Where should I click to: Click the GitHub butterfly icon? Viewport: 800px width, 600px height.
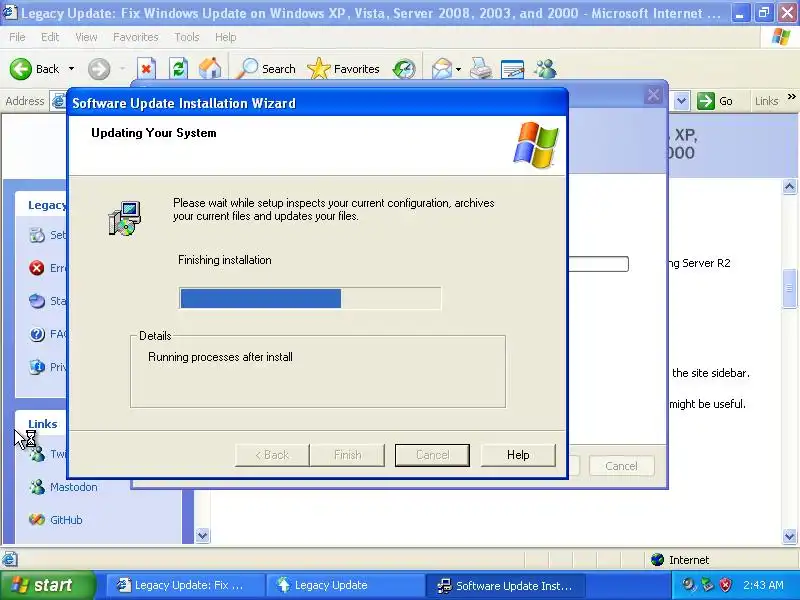coord(37,520)
